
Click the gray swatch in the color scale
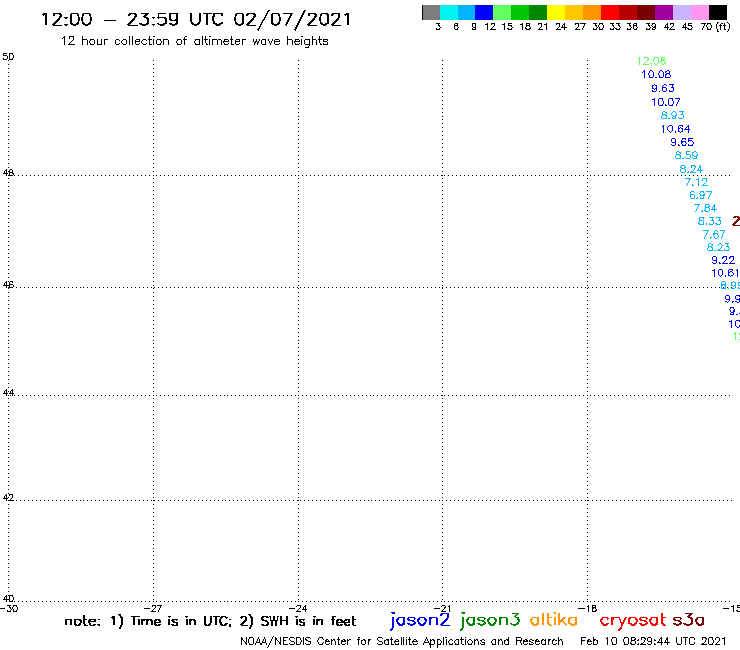pyautogui.click(x=431, y=12)
